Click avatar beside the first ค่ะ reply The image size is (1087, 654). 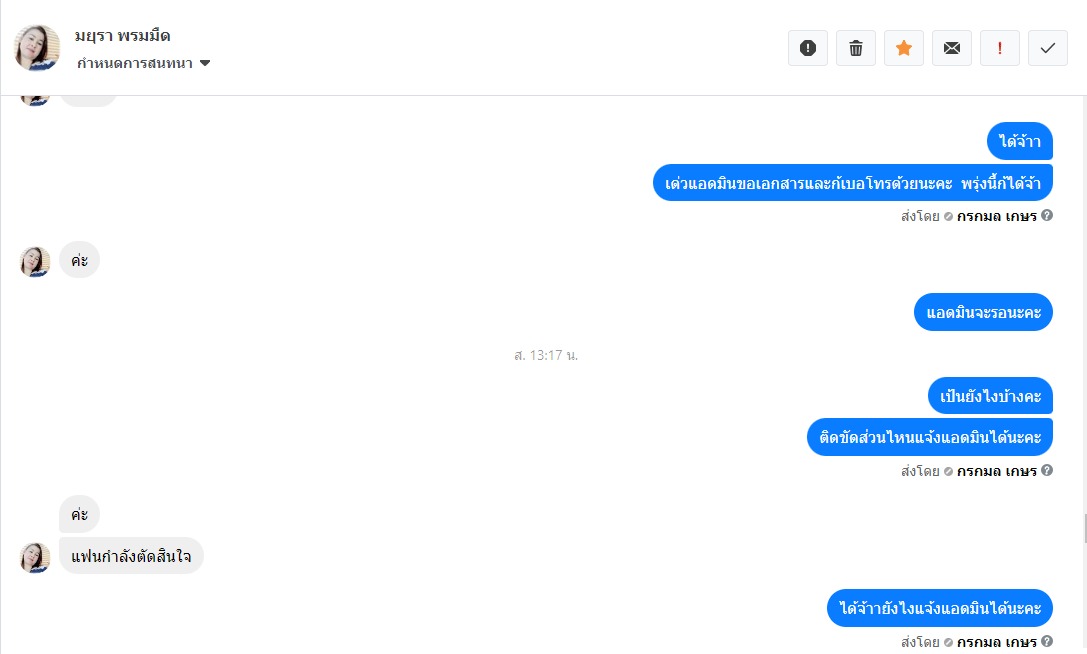[x=35, y=261]
